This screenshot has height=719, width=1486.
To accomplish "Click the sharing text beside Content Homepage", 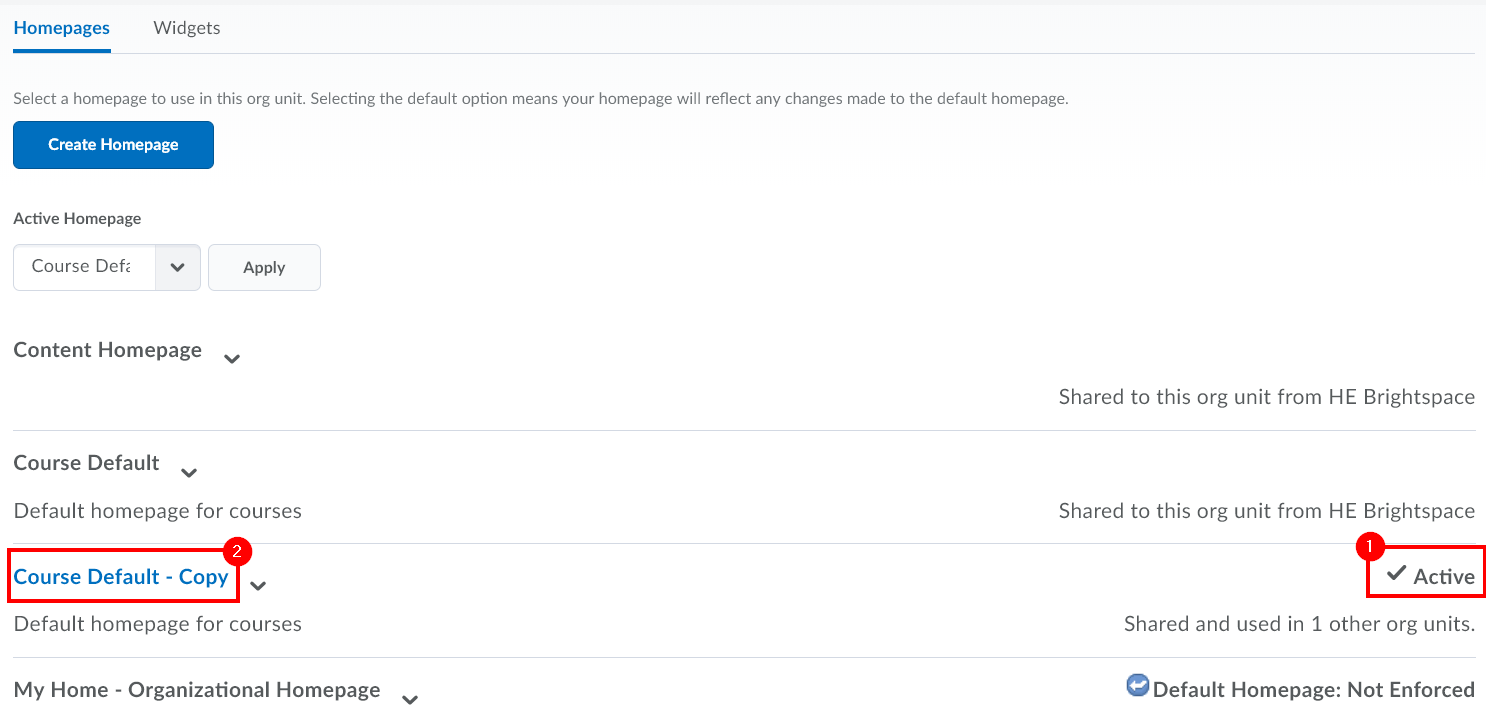I will point(1266,397).
